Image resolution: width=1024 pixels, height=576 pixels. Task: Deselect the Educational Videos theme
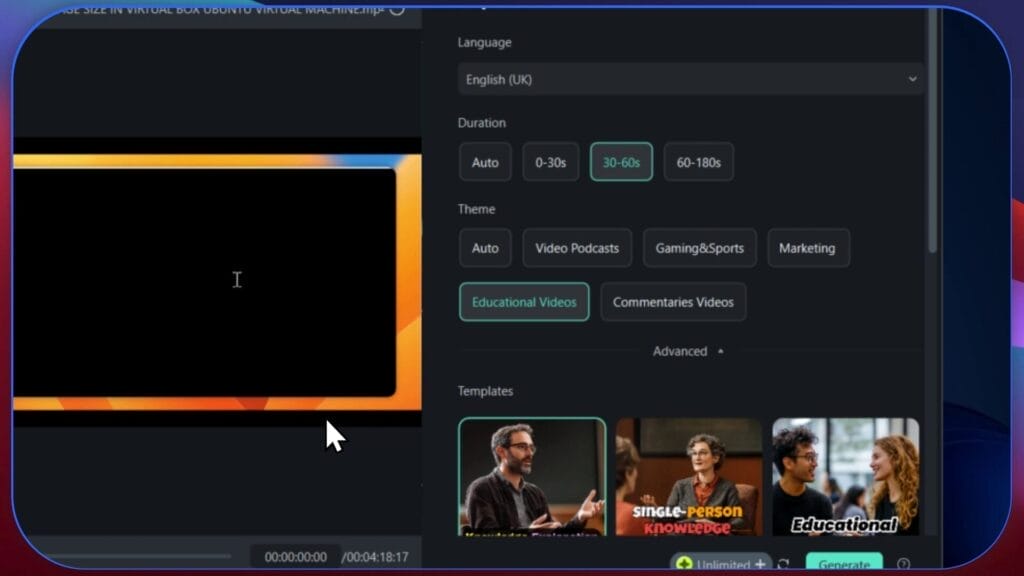tap(523, 301)
